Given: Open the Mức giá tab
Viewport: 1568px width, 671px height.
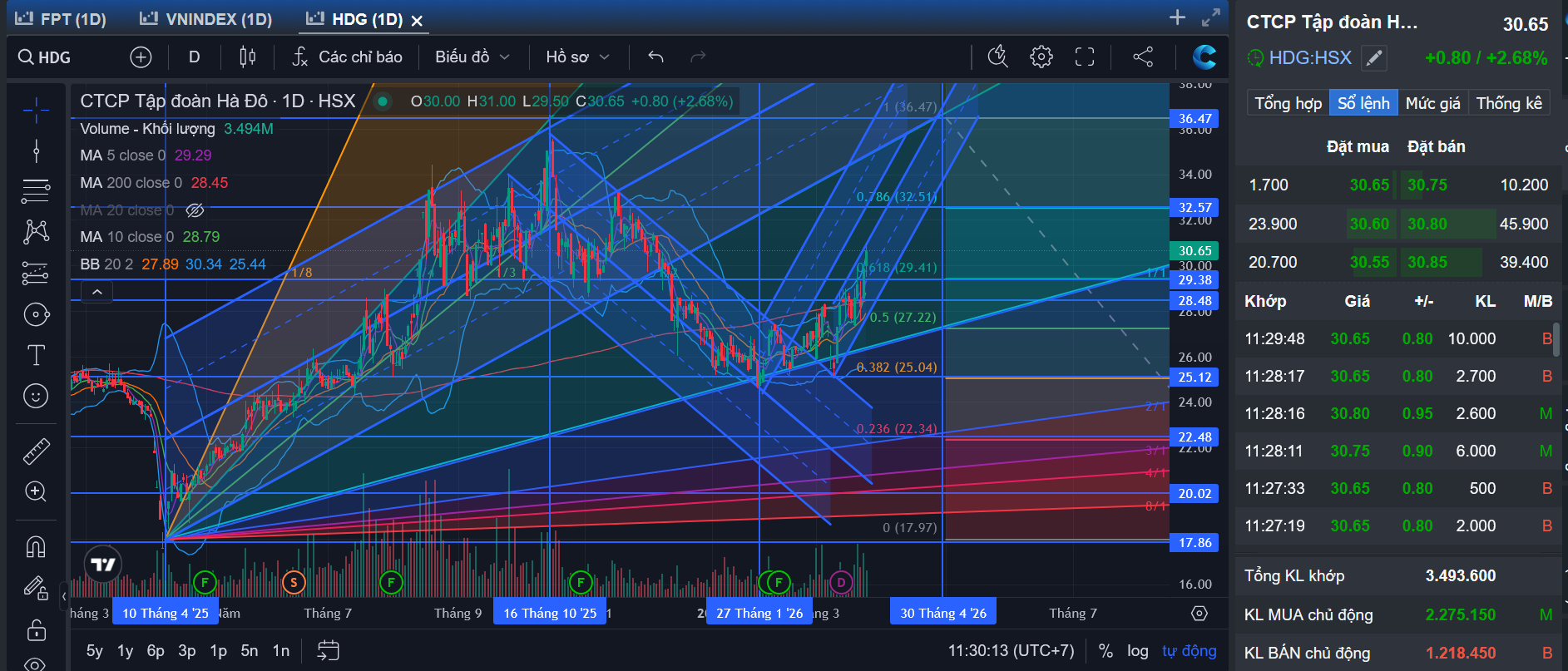Looking at the screenshot, I should [1432, 103].
